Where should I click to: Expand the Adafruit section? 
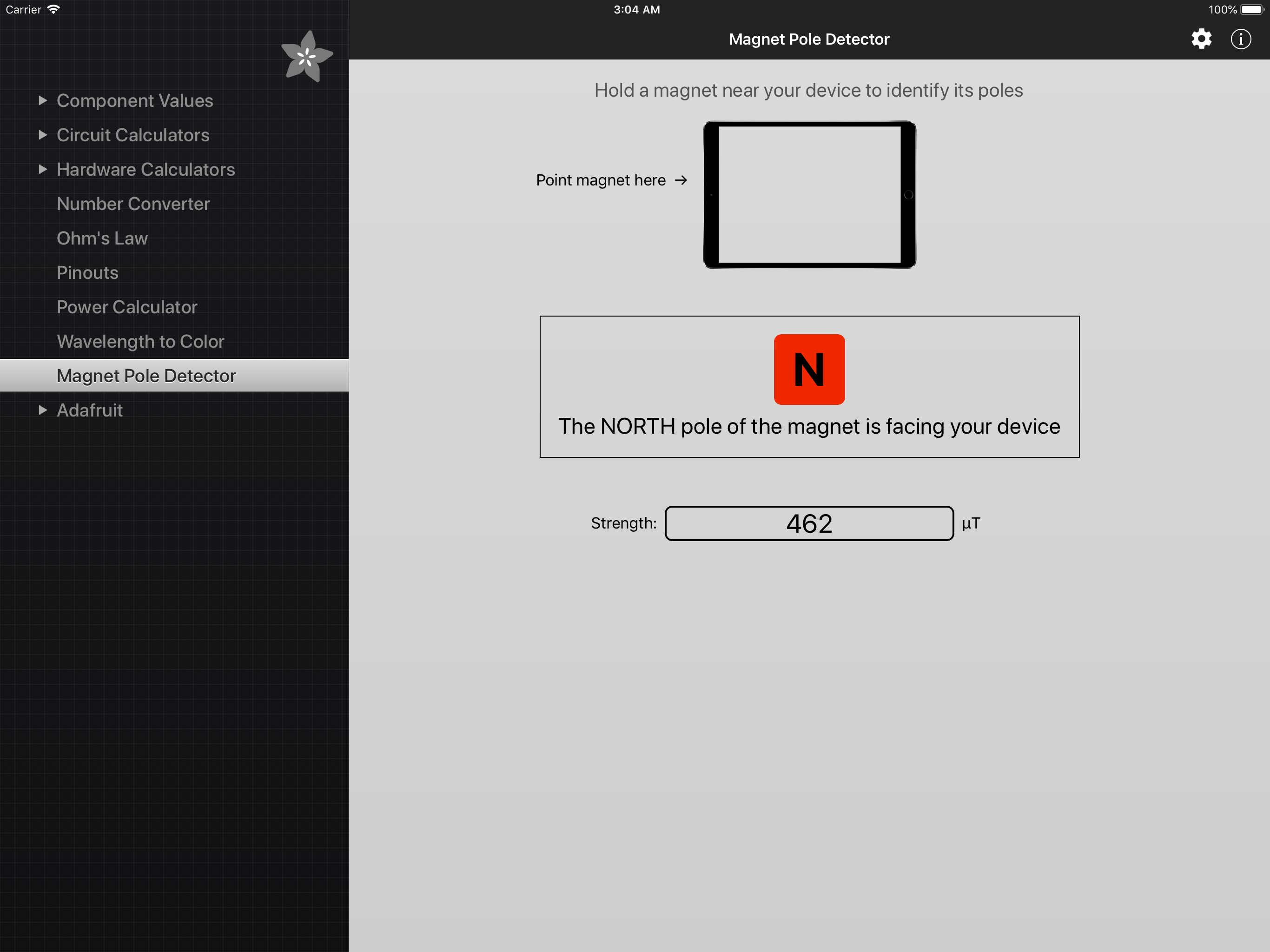[x=42, y=410]
